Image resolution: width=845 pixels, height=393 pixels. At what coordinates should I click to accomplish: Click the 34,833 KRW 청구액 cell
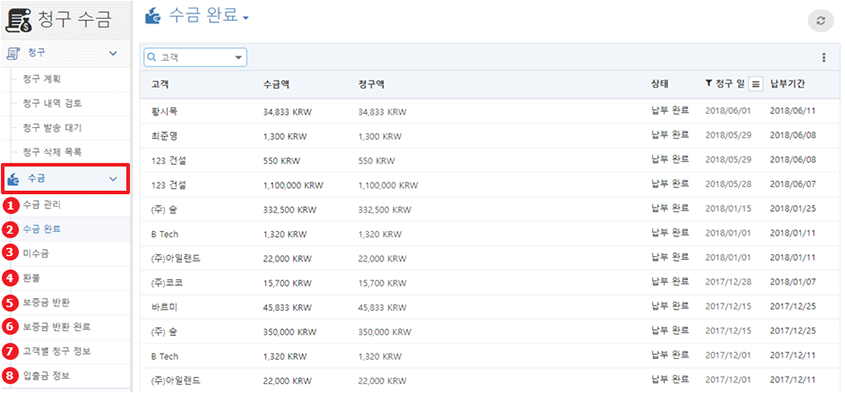click(383, 112)
